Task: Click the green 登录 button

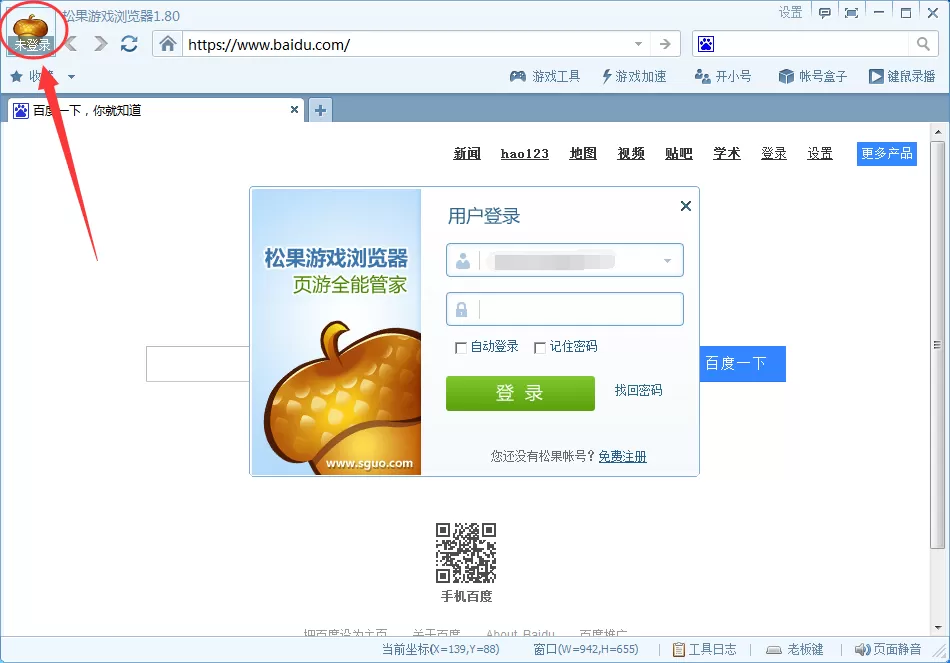Action: tap(520, 393)
